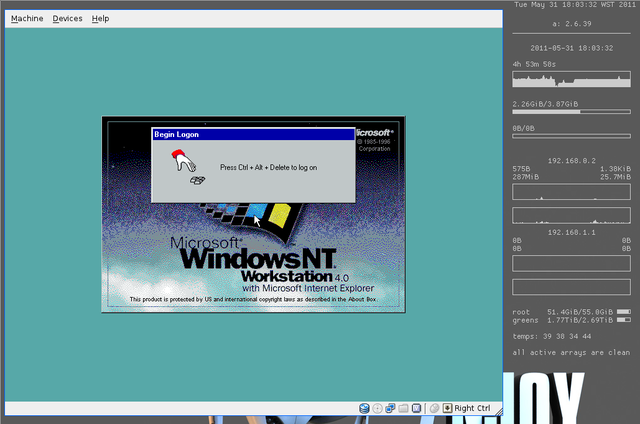Click the CPU usage graph in system monitor

[571, 79]
